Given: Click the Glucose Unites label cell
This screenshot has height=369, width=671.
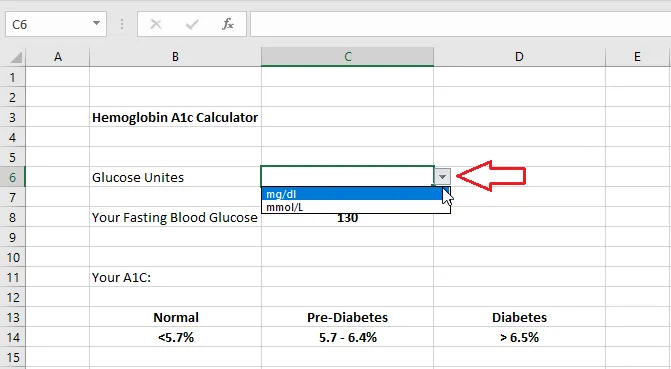Looking at the screenshot, I should 175,177.
